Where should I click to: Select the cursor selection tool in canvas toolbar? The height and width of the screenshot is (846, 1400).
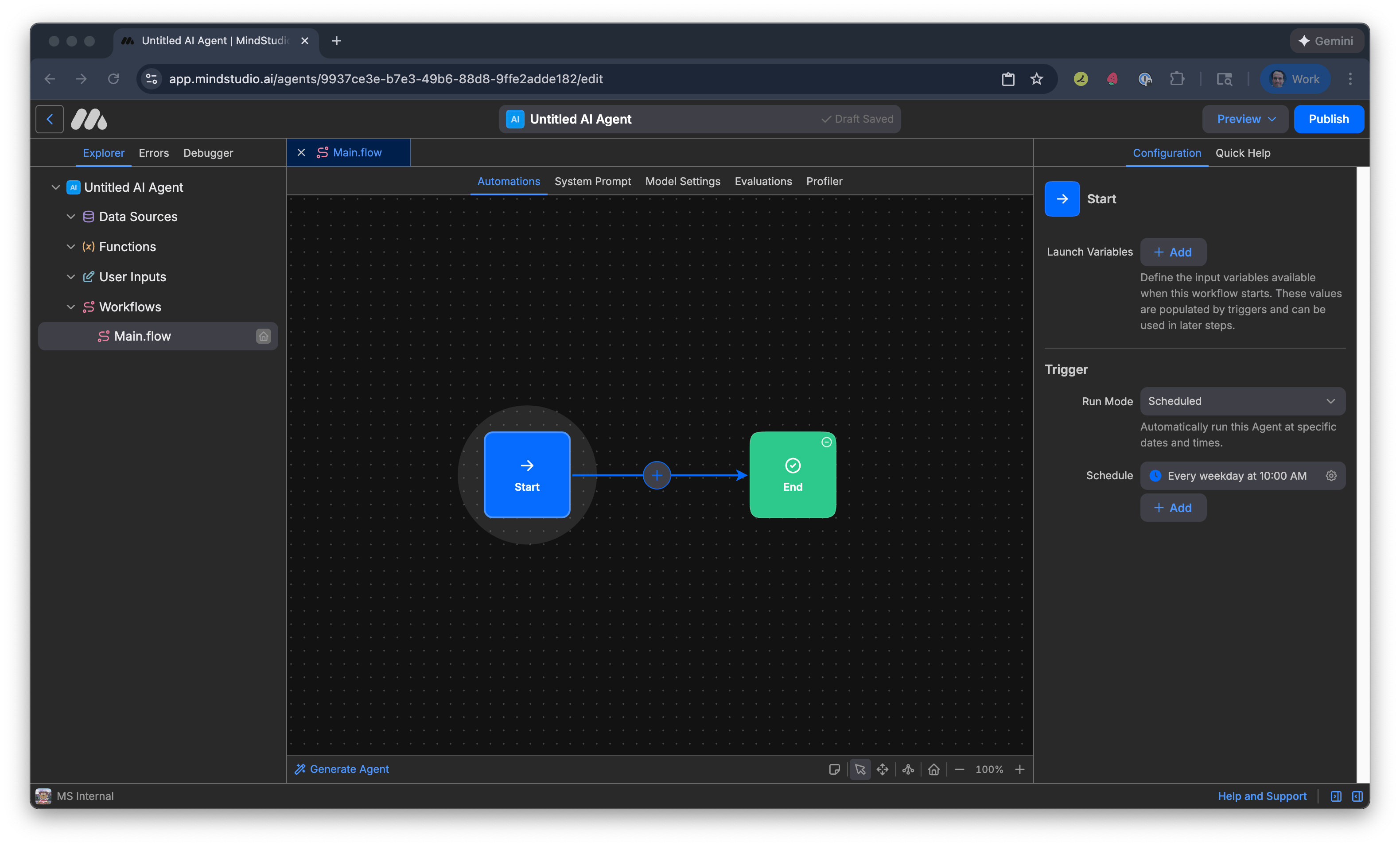click(859, 770)
